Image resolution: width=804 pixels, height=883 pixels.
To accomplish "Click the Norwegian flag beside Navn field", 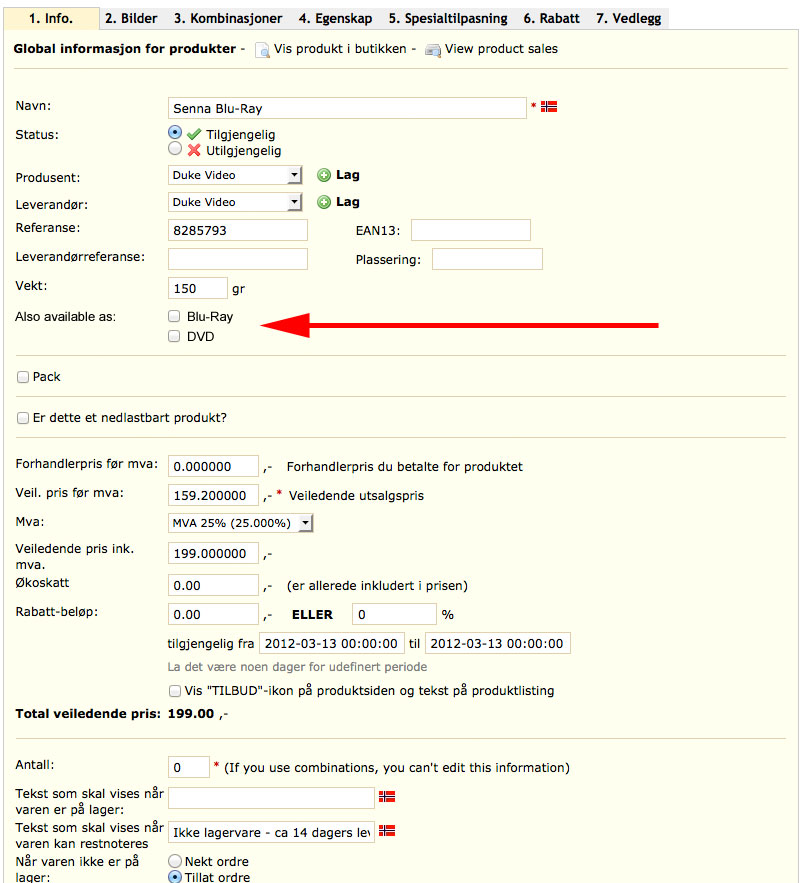I will (548, 106).
